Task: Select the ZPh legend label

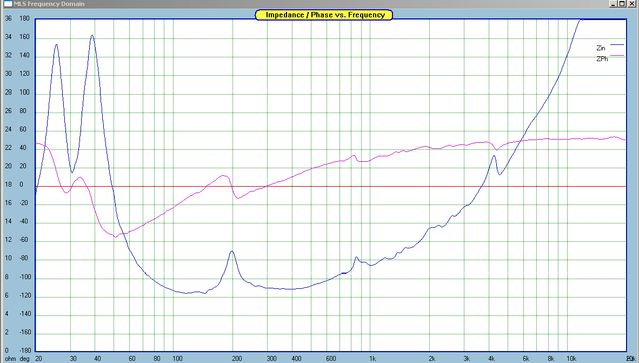Action: (x=602, y=59)
